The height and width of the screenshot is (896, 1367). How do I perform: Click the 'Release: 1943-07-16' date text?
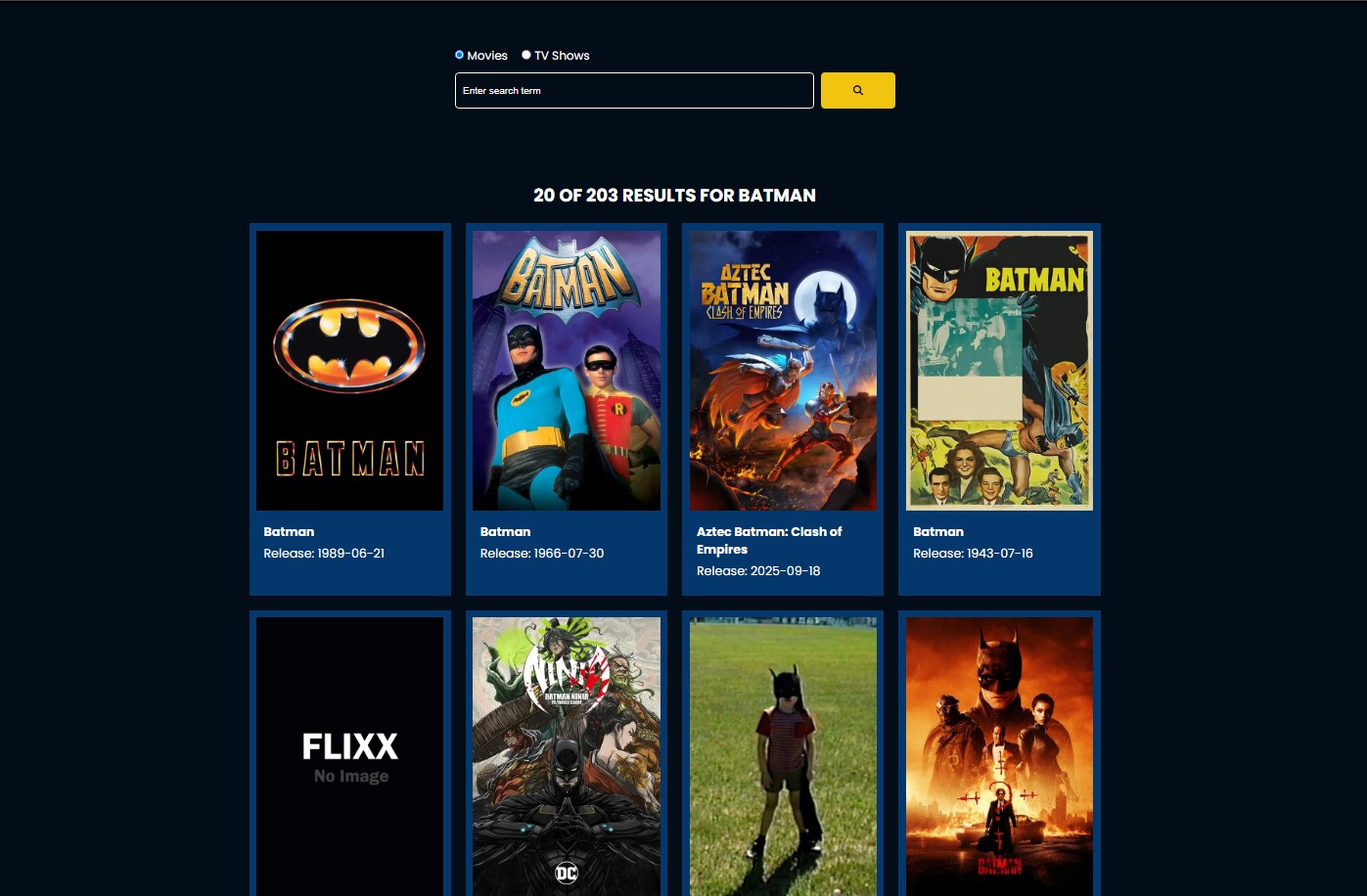pyautogui.click(x=973, y=553)
